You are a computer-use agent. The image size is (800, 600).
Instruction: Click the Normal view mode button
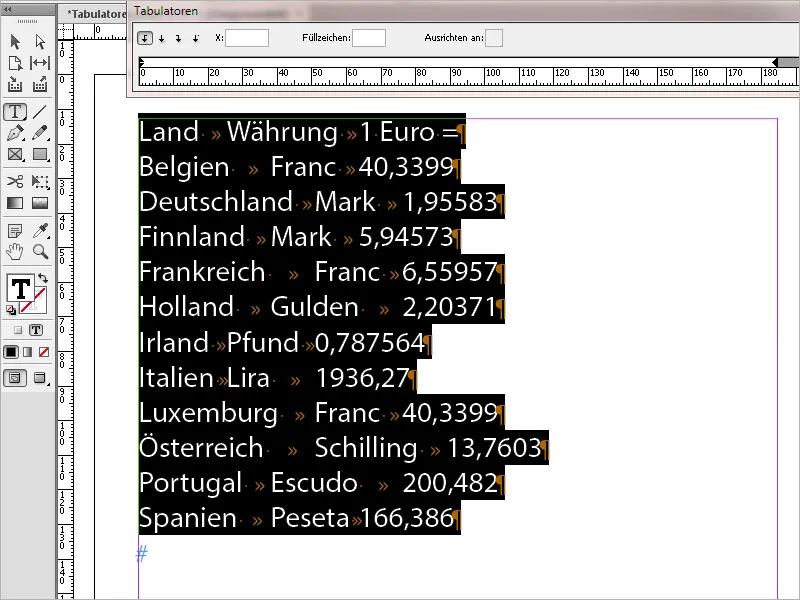point(15,378)
